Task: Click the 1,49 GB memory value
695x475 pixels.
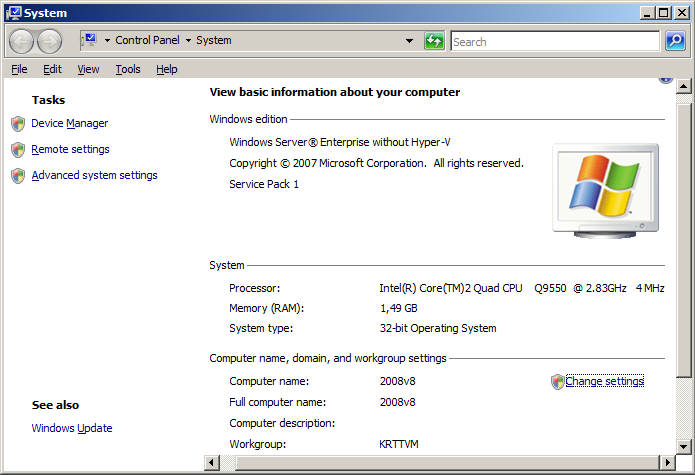Action: tap(398, 308)
